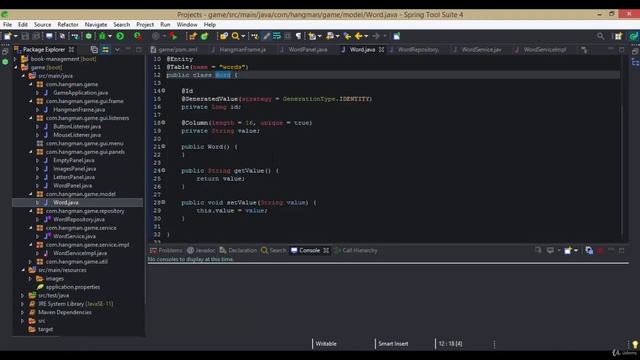Open the Refactor menu
This screenshot has width=640, height=360.
point(68,24)
